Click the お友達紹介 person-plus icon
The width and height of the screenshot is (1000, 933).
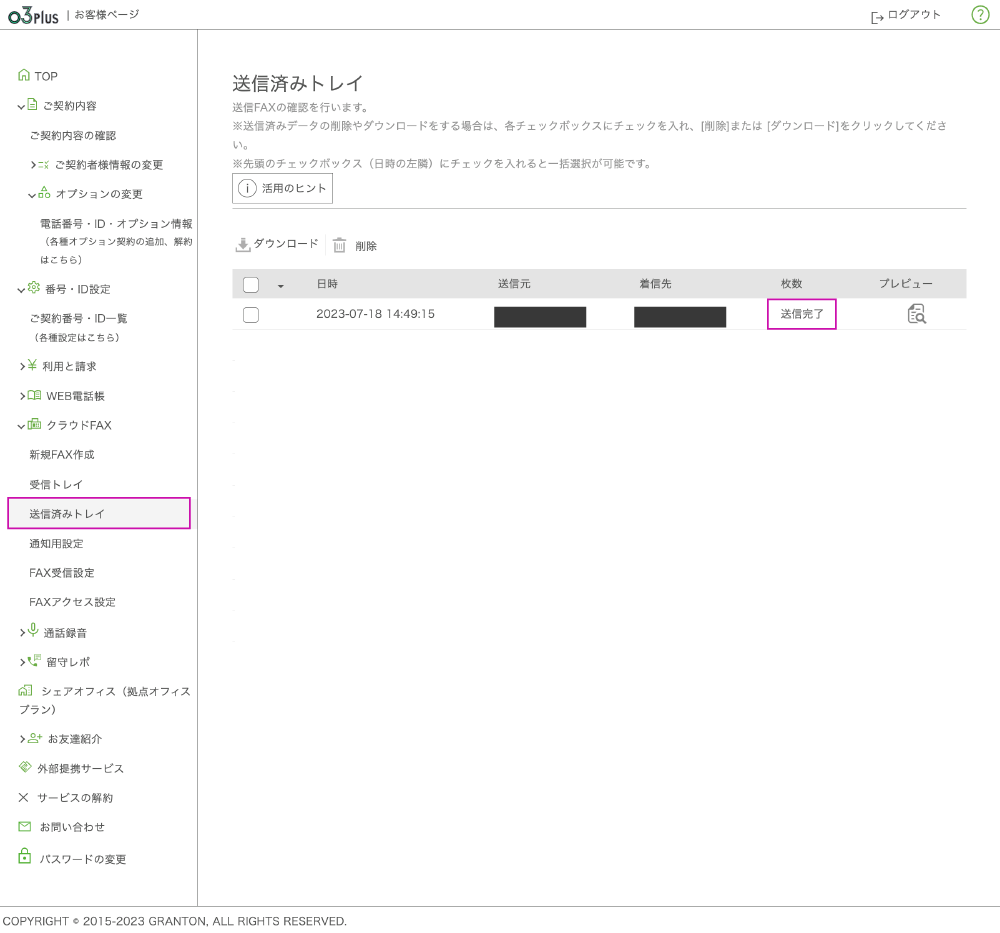pyautogui.click(x=35, y=738)
